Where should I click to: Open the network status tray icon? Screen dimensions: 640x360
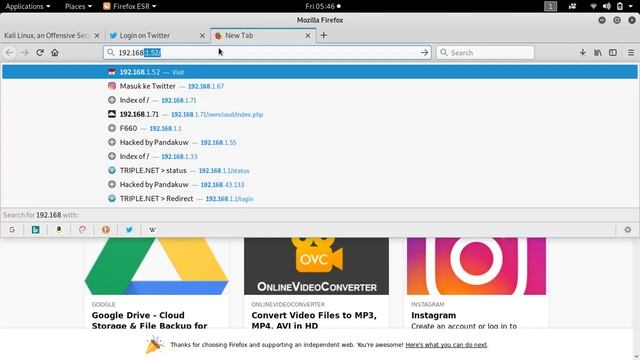click(x=593, y=6)
